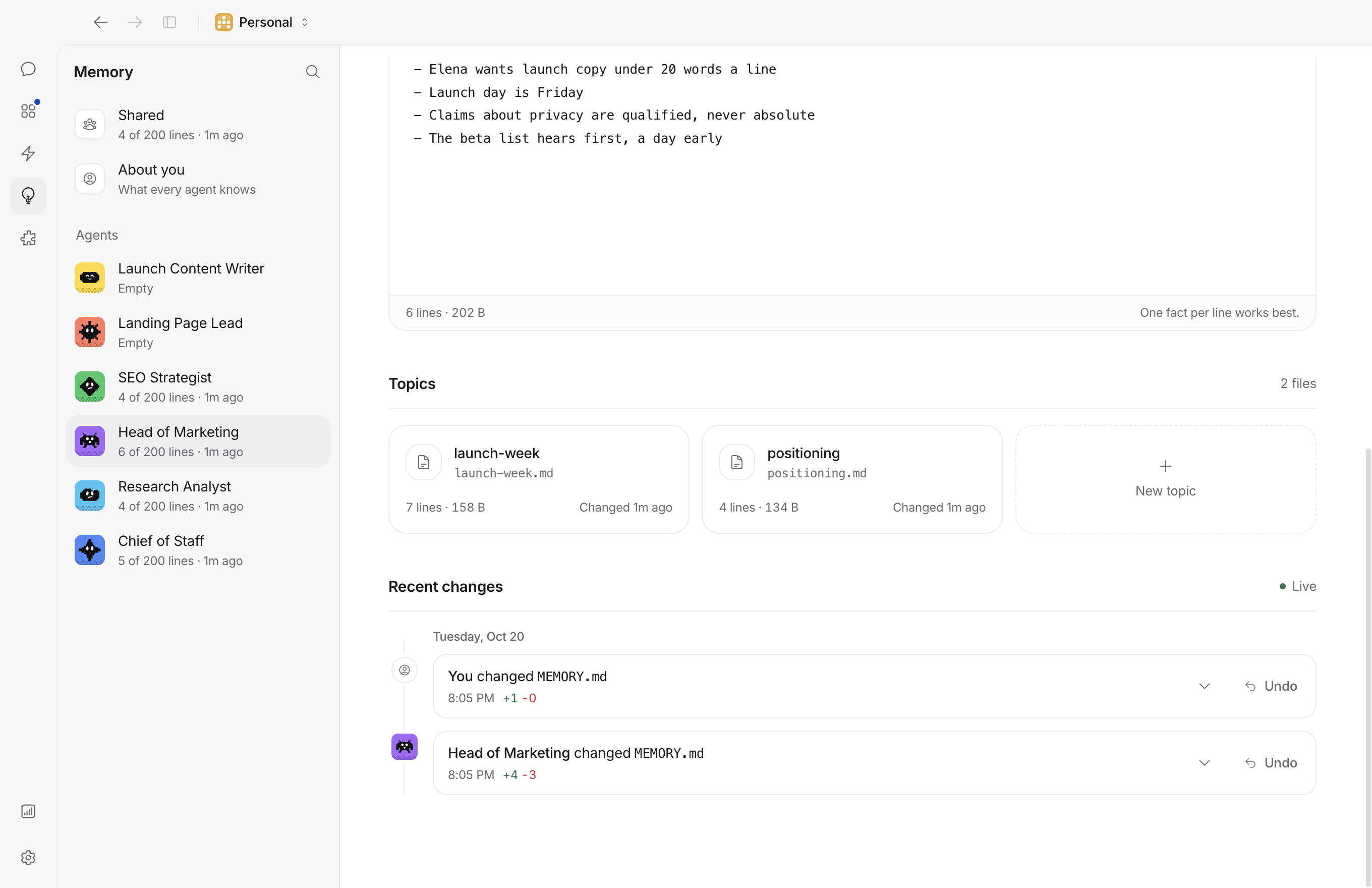The image size is (1372, 888).
Task: Go back with the left arrow
Action: click(101, 22)
